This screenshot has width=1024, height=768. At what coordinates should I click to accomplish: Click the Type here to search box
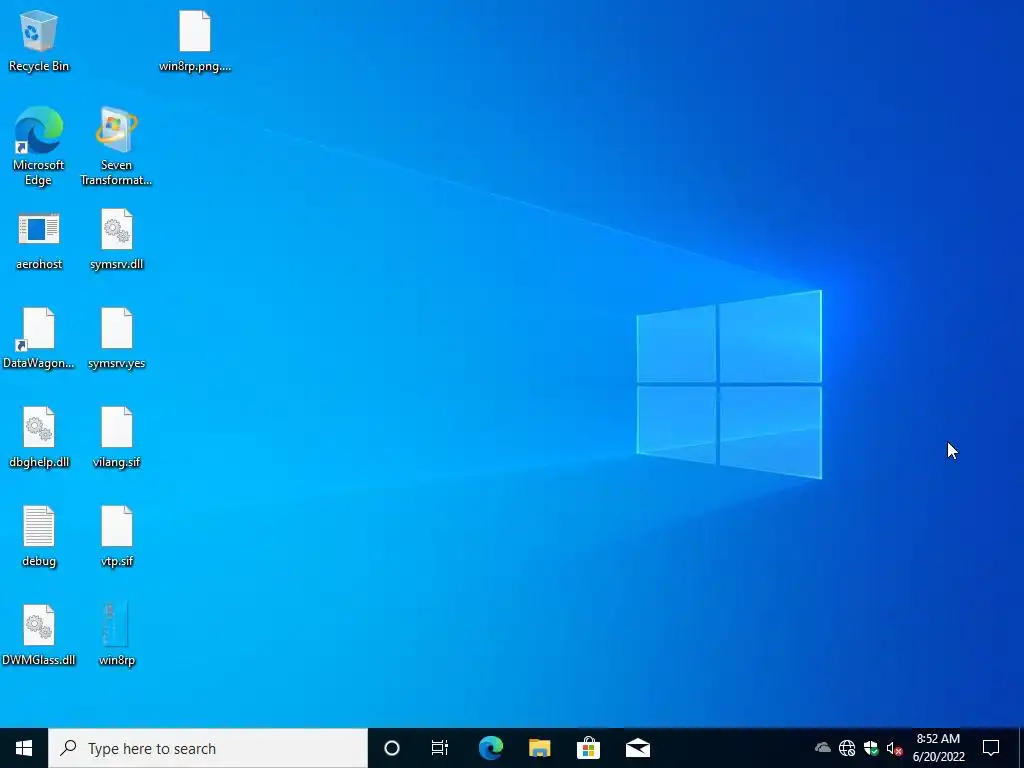pos(208,748)
